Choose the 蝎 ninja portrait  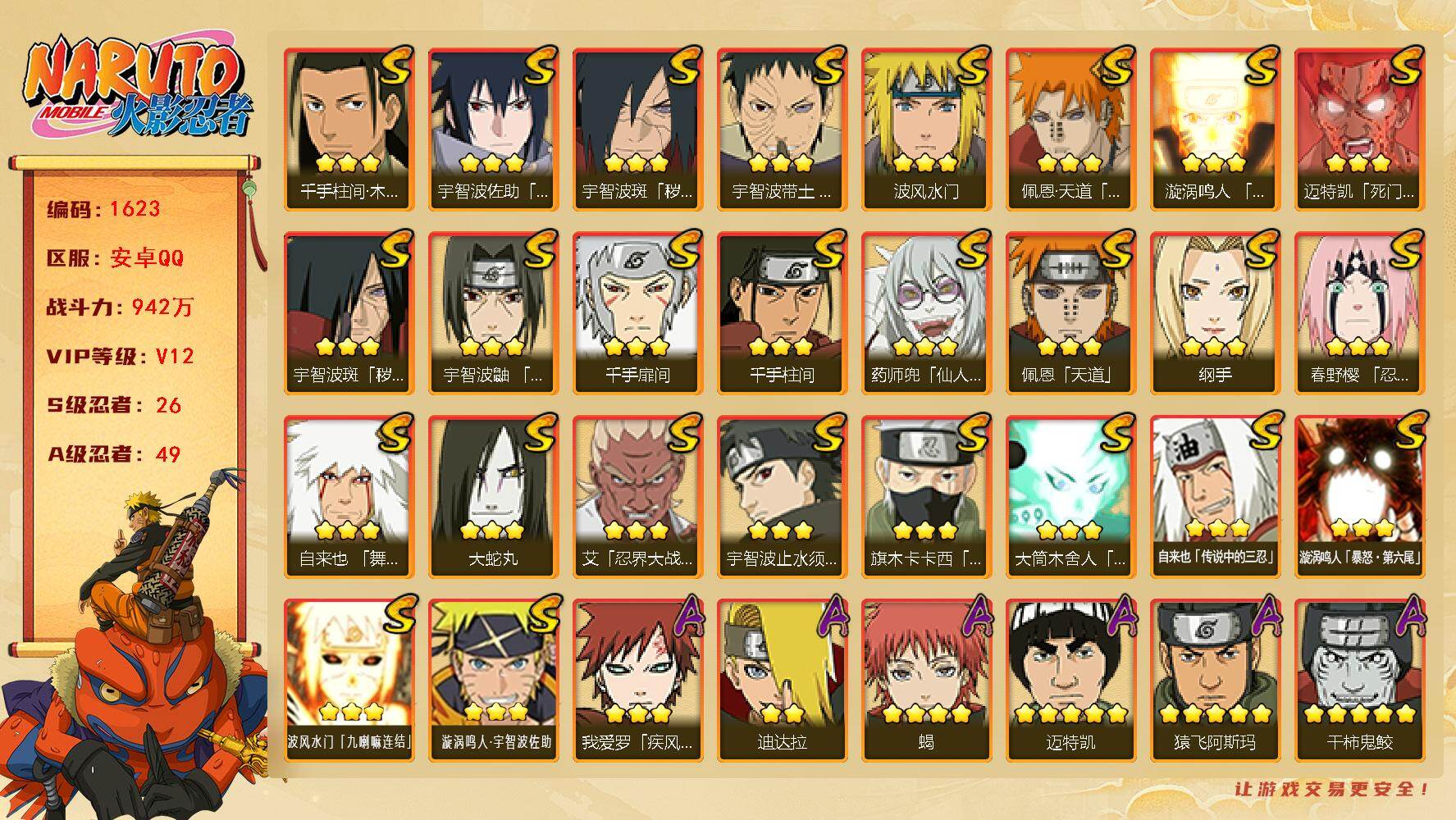[926, 680]
